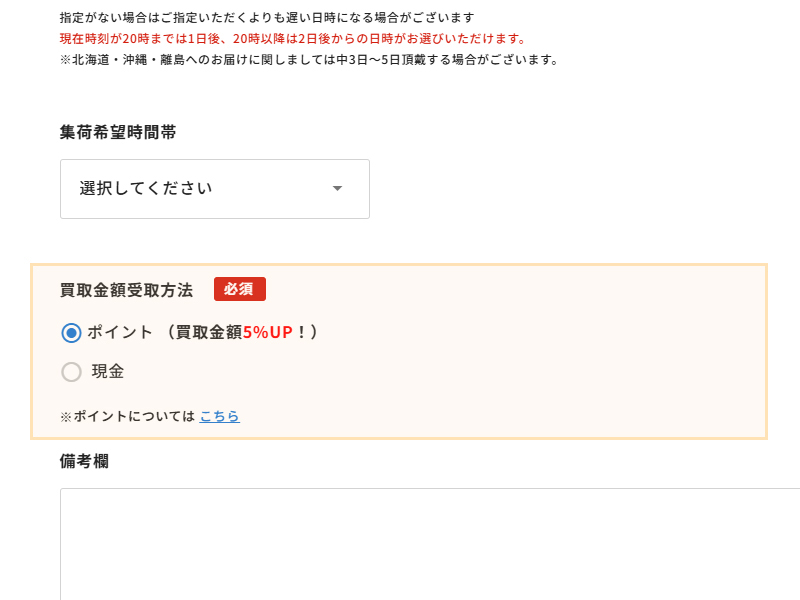Image resolution: width=800 pixels, height=600 pixels.
Task: Open the こちら link about points
Action: [219, 416]
